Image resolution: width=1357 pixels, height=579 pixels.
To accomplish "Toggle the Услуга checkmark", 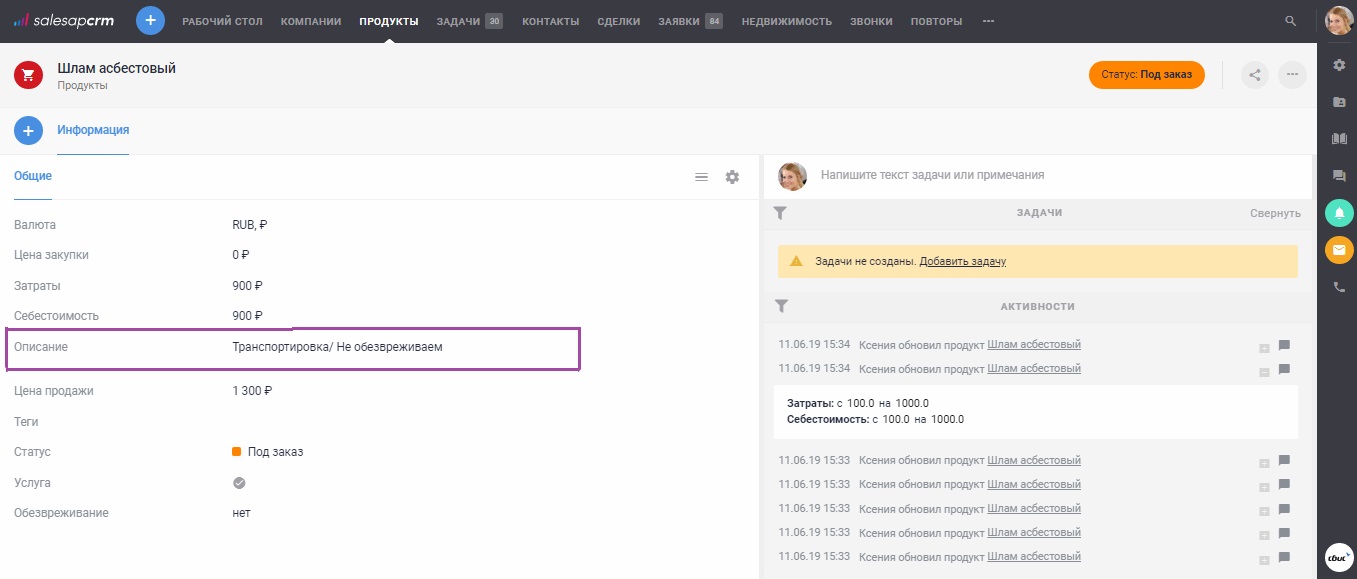I will tap(239, 483).
